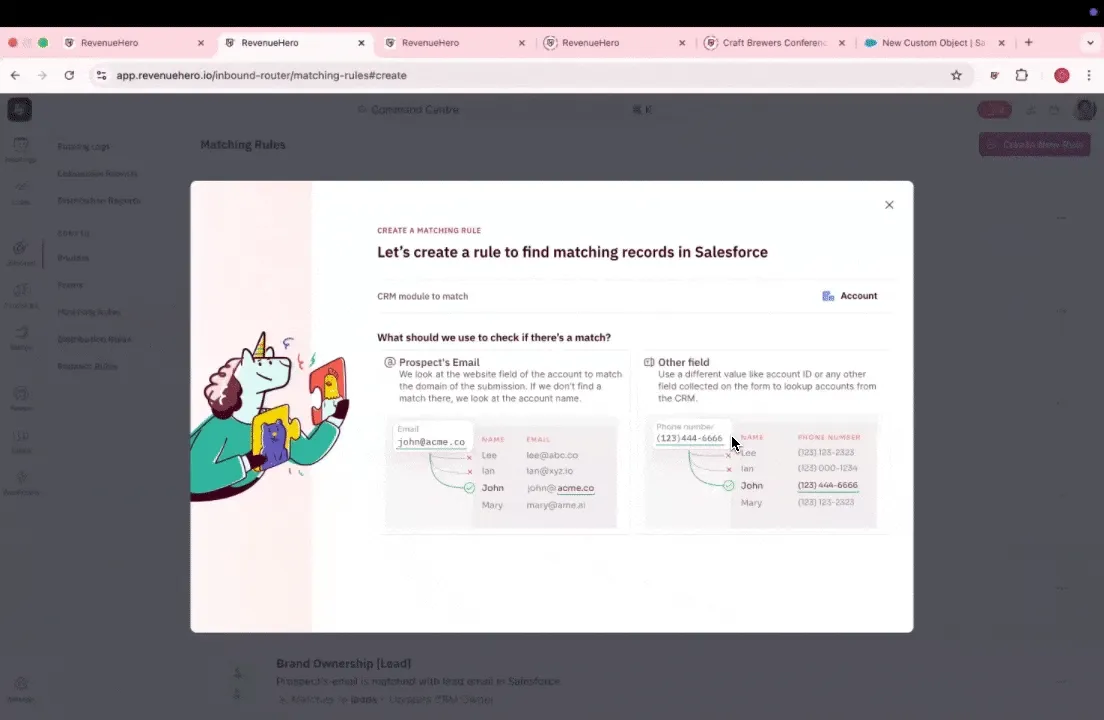Open the Chrome profile avatar
Screen dimensions: 1104x720
(x=1062, y=75)
